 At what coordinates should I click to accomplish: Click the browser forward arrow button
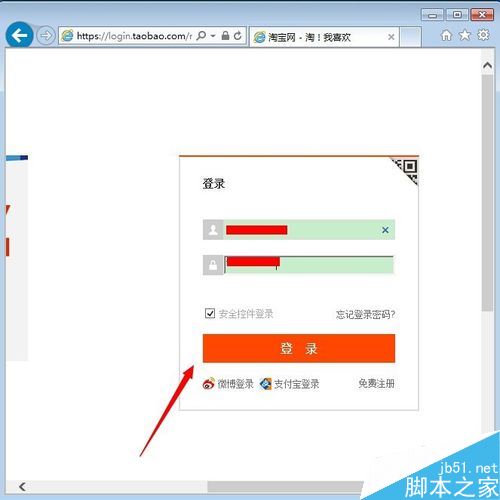[x=46, y=35]
